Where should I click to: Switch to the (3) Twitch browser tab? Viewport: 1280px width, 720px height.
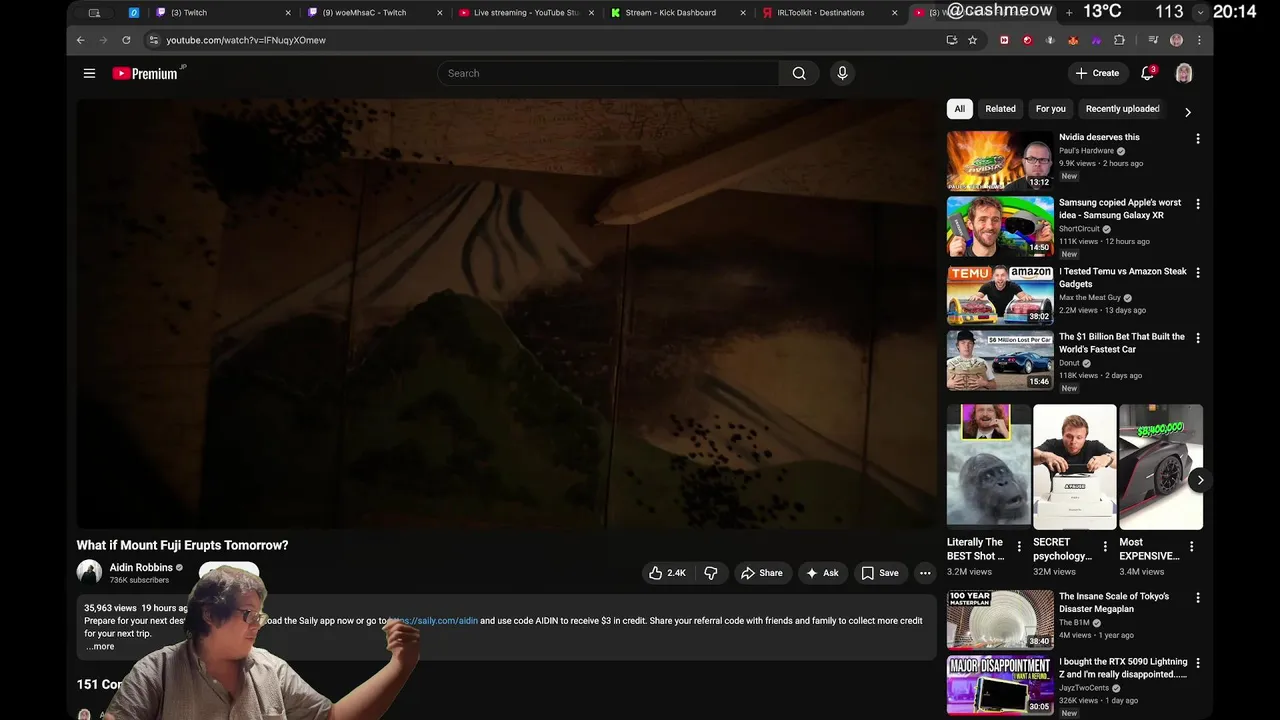click(224, 13)
